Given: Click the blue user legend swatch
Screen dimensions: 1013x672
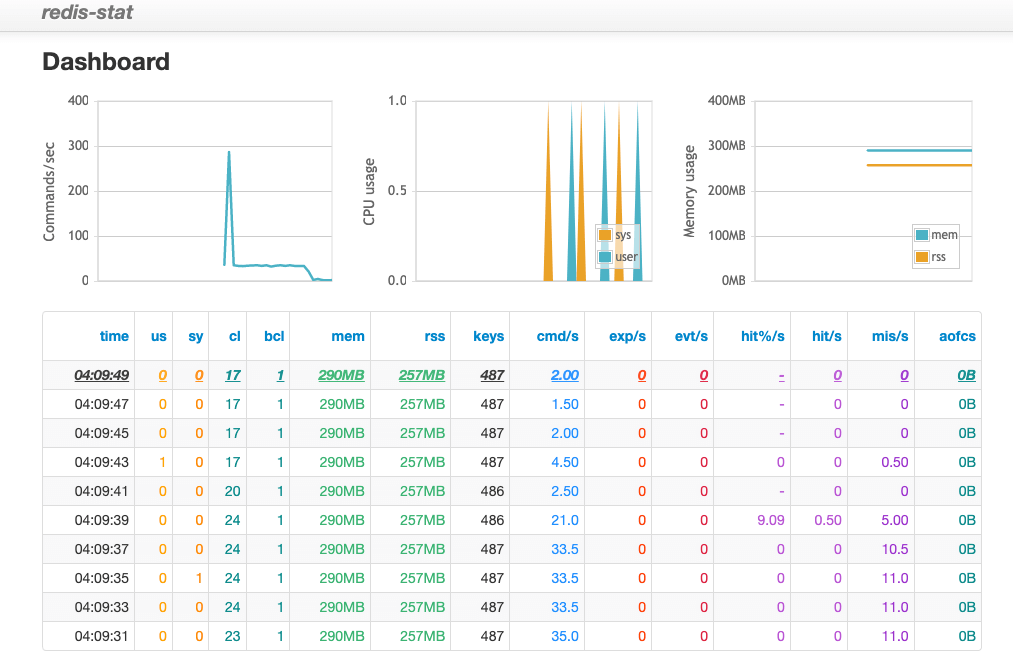Looking at the screenshot, I should point(605,257).
